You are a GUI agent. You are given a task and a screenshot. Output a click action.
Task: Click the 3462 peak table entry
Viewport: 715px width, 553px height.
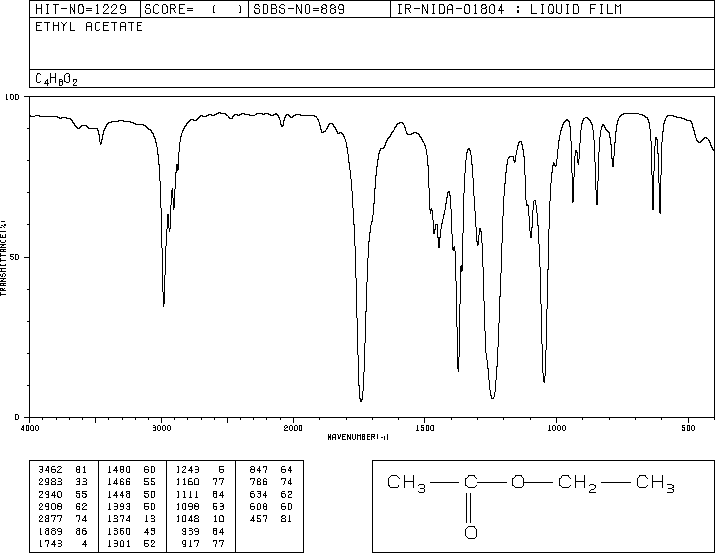[63, 470]
